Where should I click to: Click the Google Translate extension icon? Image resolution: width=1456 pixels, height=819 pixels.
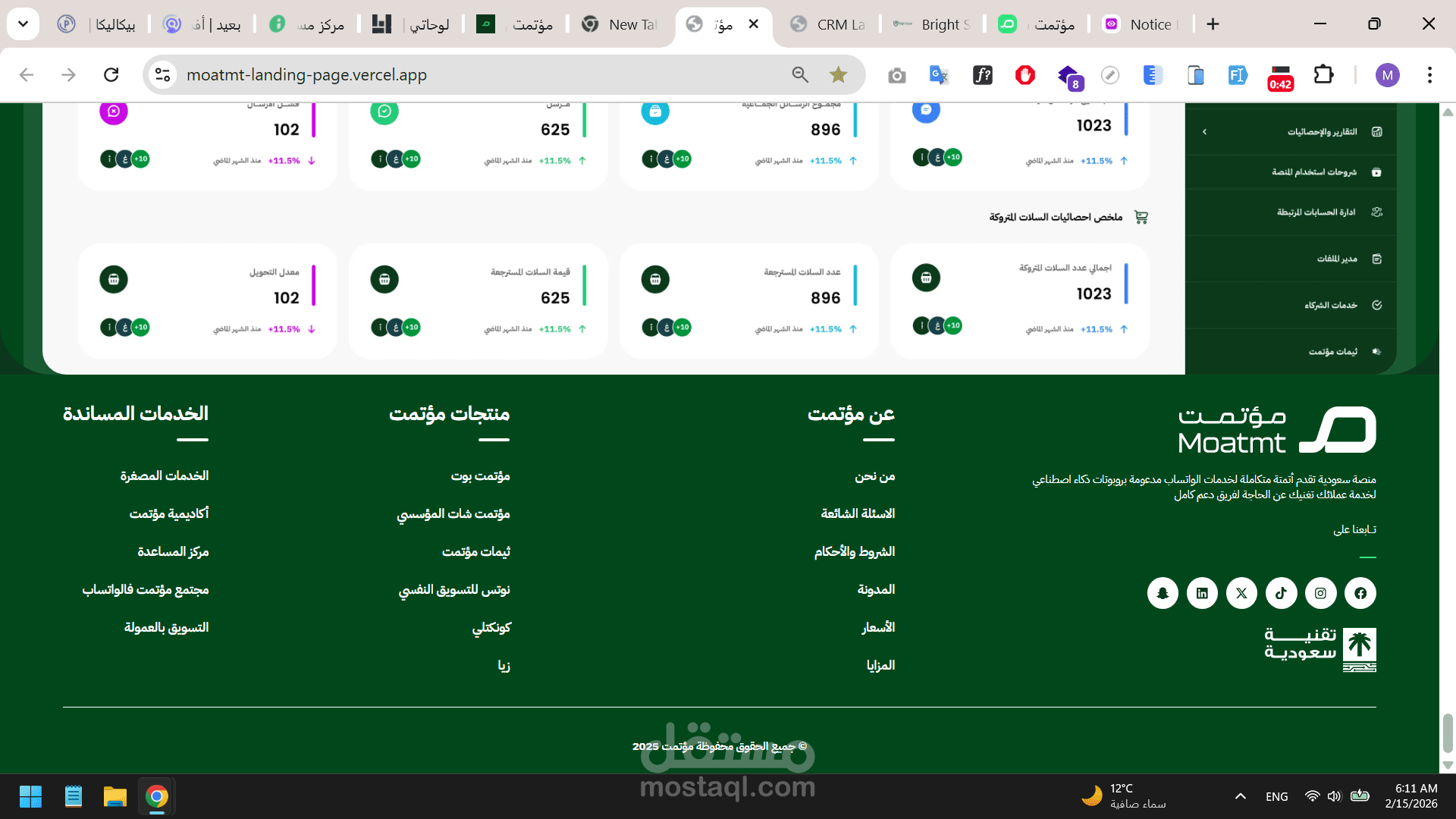coord(939,74)
